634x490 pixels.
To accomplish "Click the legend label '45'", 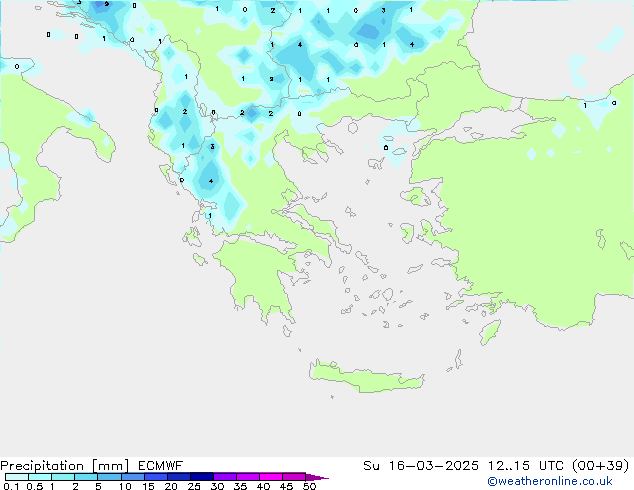I will (286, 486).
